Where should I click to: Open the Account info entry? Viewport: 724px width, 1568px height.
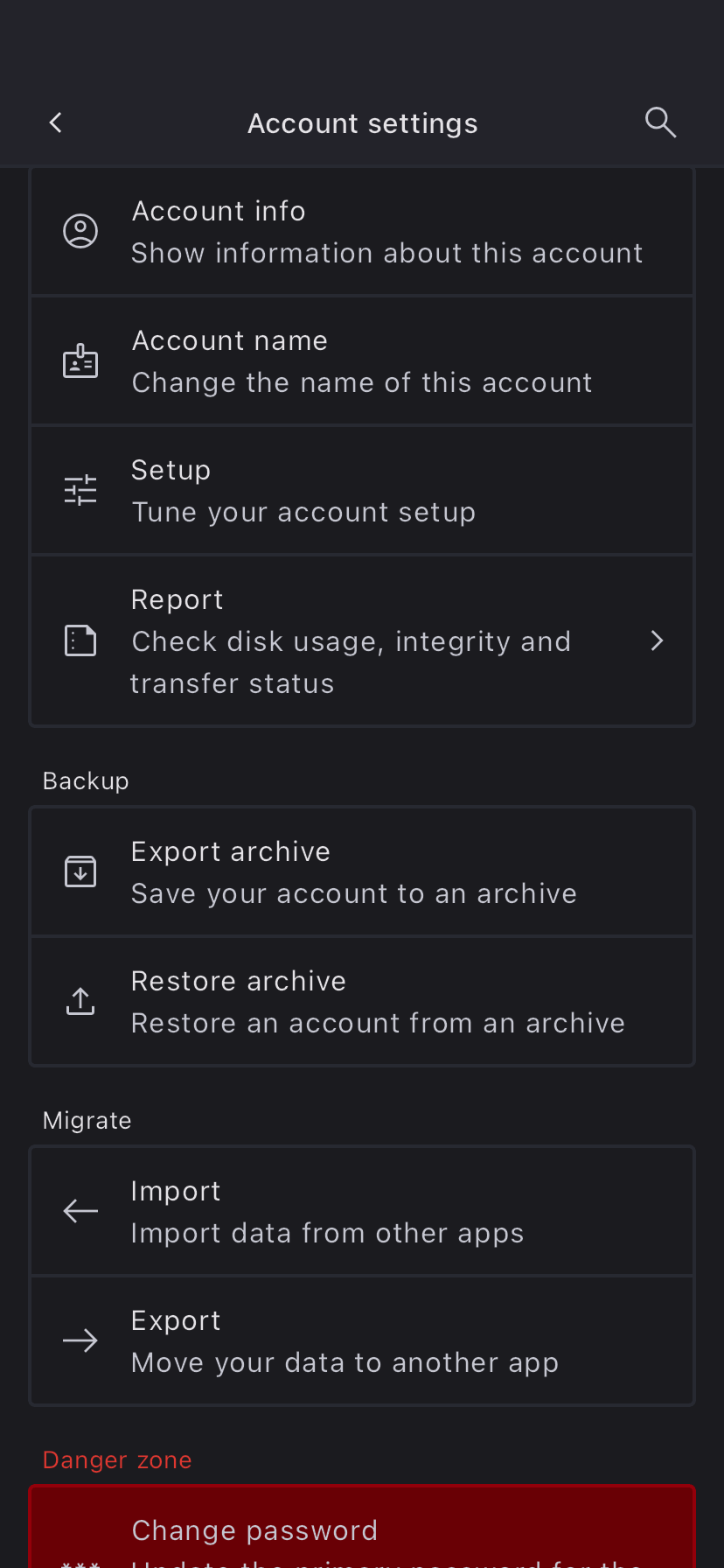point(386,232)
